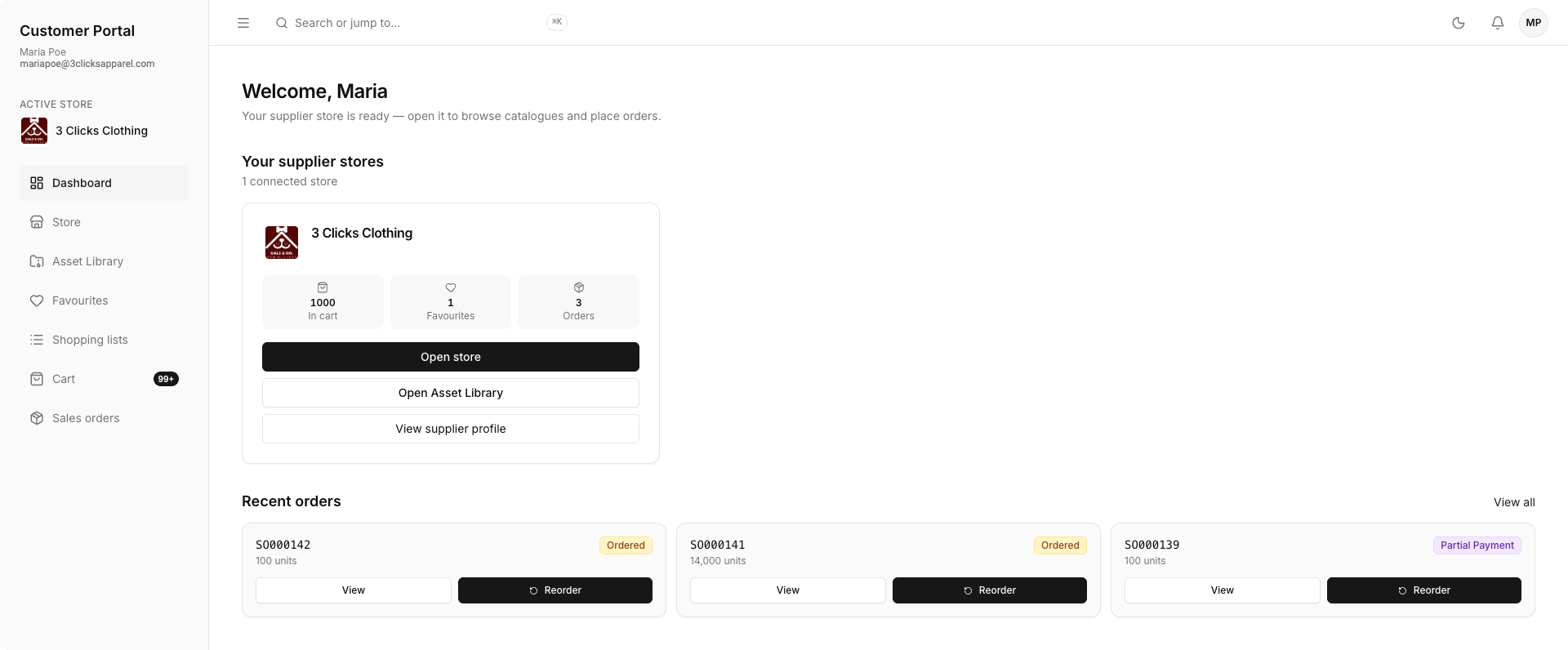Click the ⌘K shortcut badge

click(557, 22)
